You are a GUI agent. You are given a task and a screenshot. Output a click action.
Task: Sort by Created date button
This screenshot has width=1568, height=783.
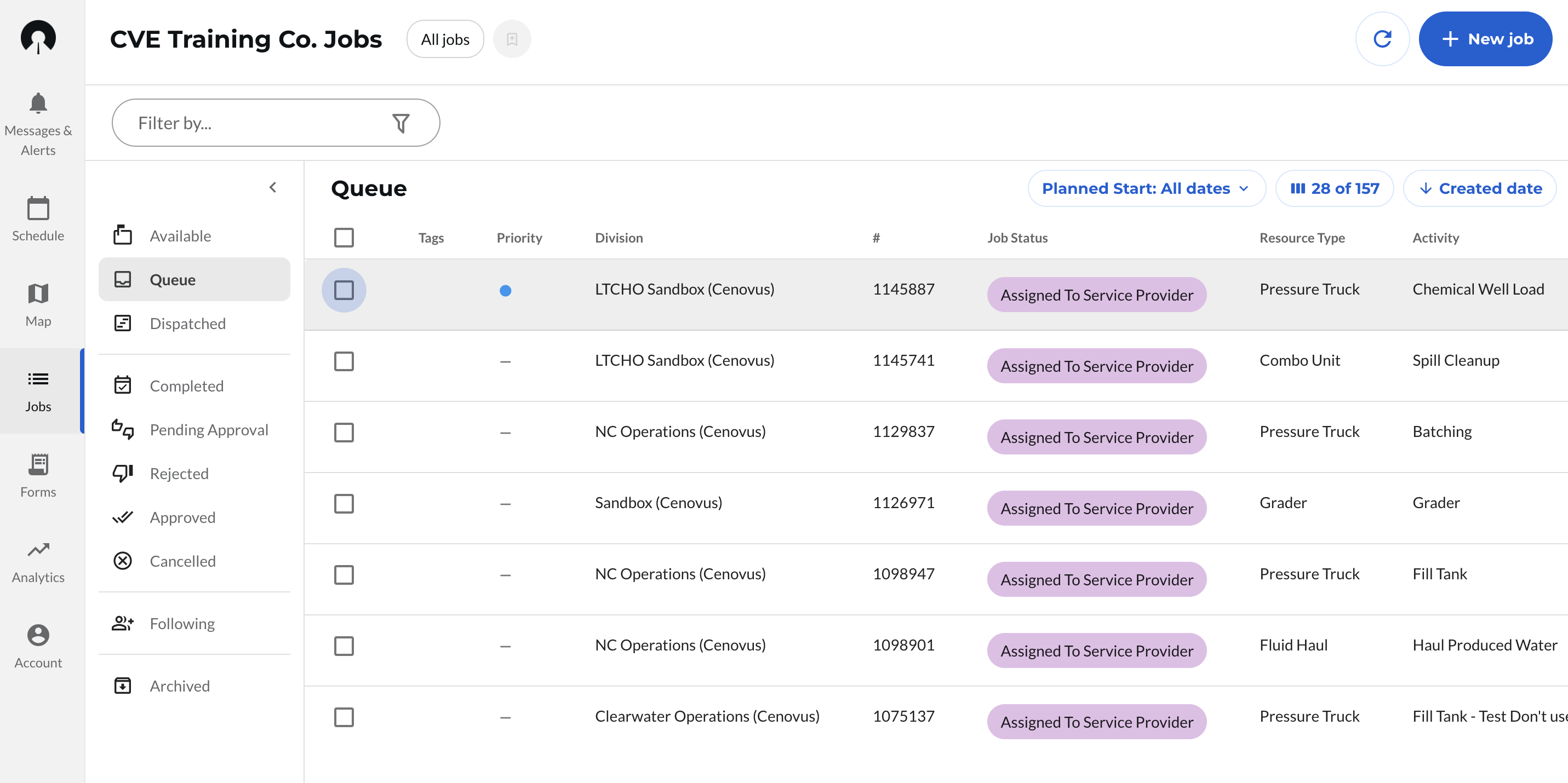click(1480, 188)
